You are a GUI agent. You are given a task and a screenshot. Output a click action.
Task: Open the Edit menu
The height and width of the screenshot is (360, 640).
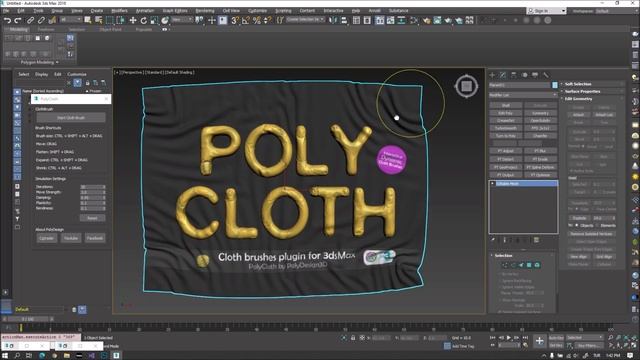[x=21, y=10]
